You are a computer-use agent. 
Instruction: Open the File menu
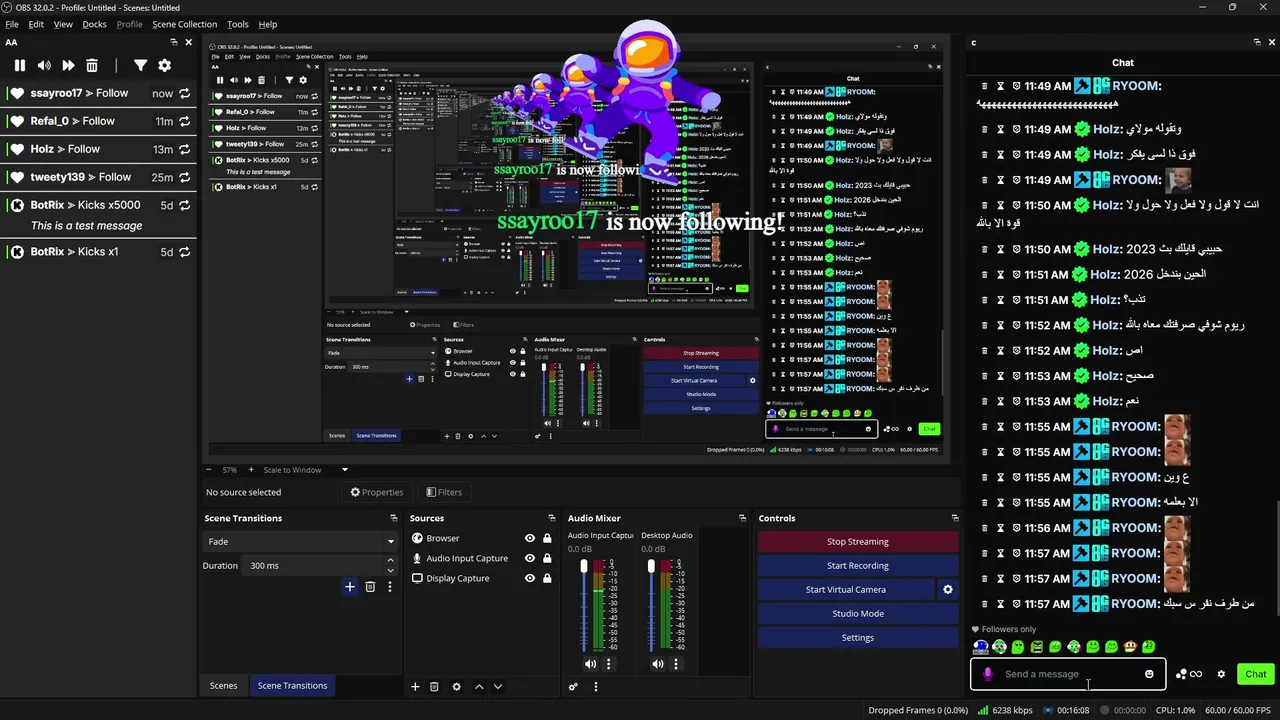click(x=12, y=24)
